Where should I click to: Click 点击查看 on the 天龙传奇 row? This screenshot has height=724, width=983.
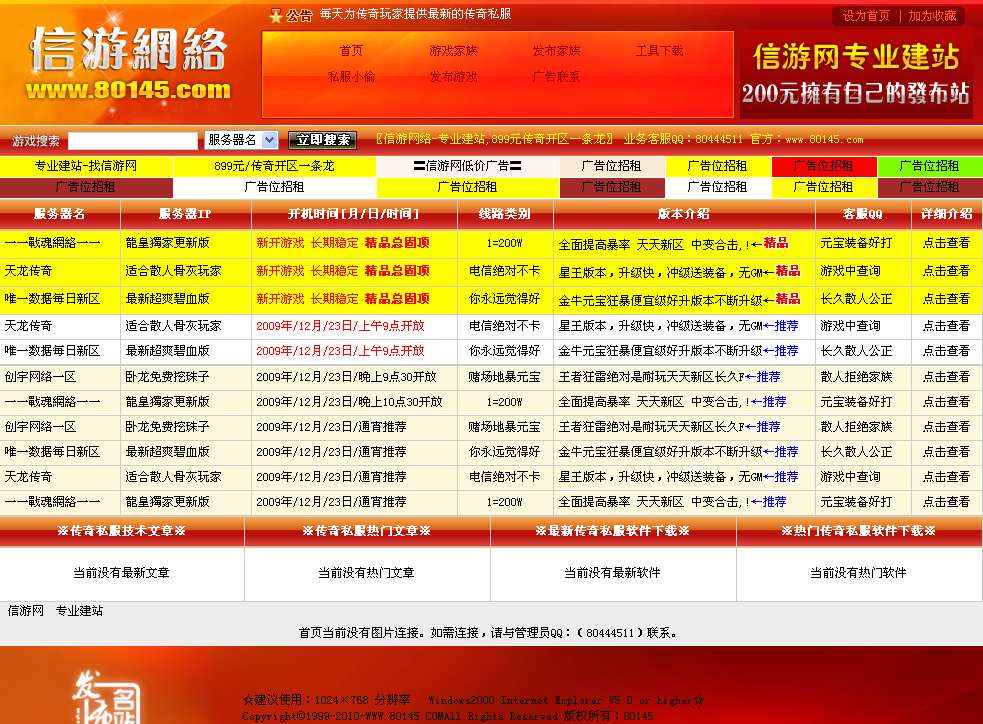(x=946, y=270)
